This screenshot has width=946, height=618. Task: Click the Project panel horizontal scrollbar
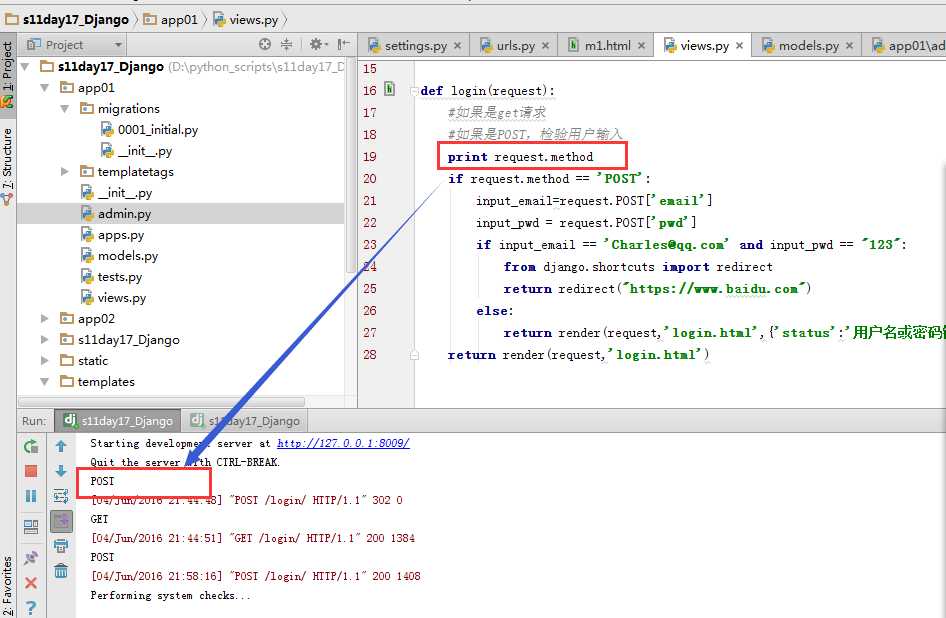[161, 401]
